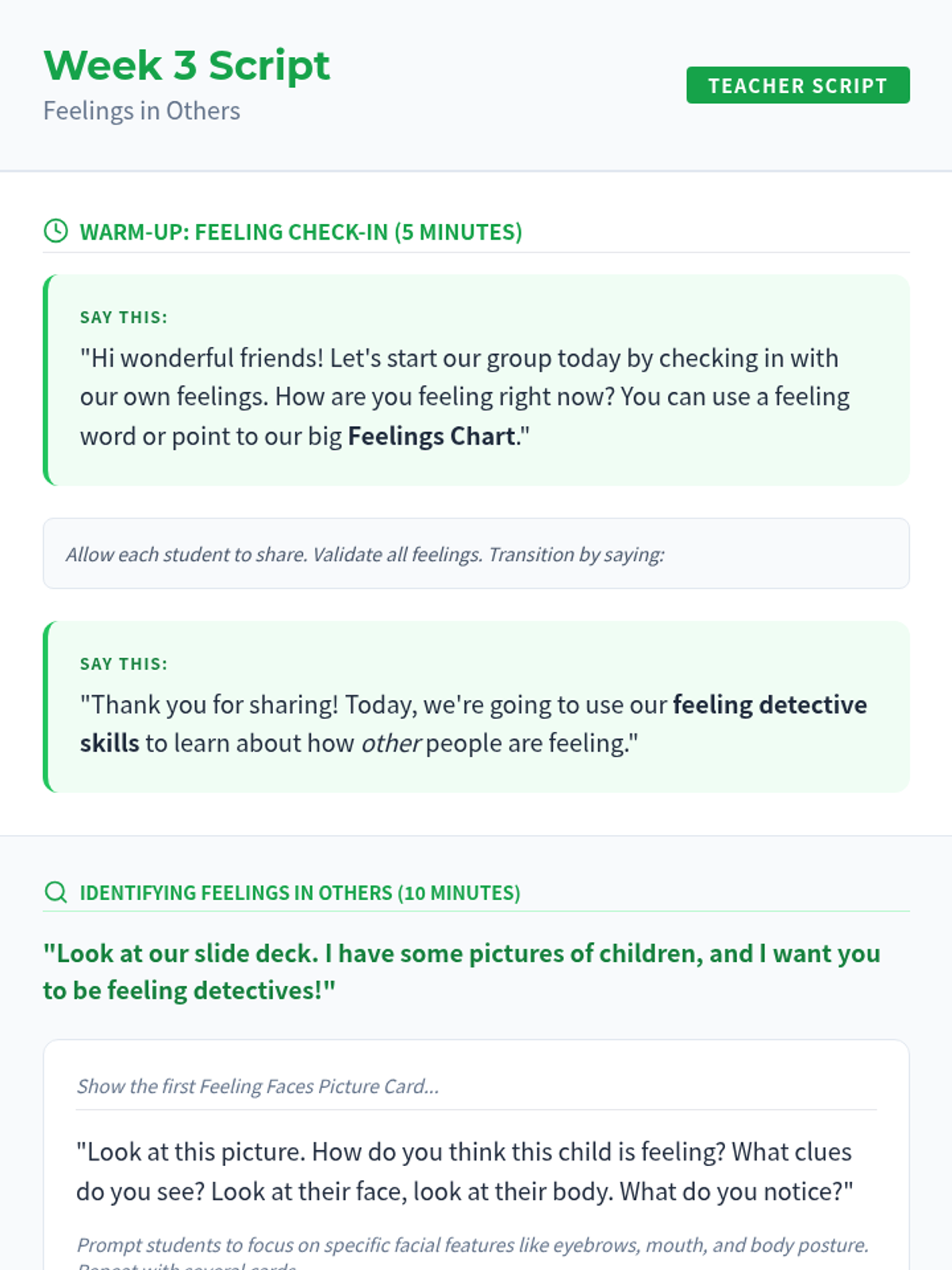
Task: Click the first SAY THIS label
Action: (x=124, y=317)
